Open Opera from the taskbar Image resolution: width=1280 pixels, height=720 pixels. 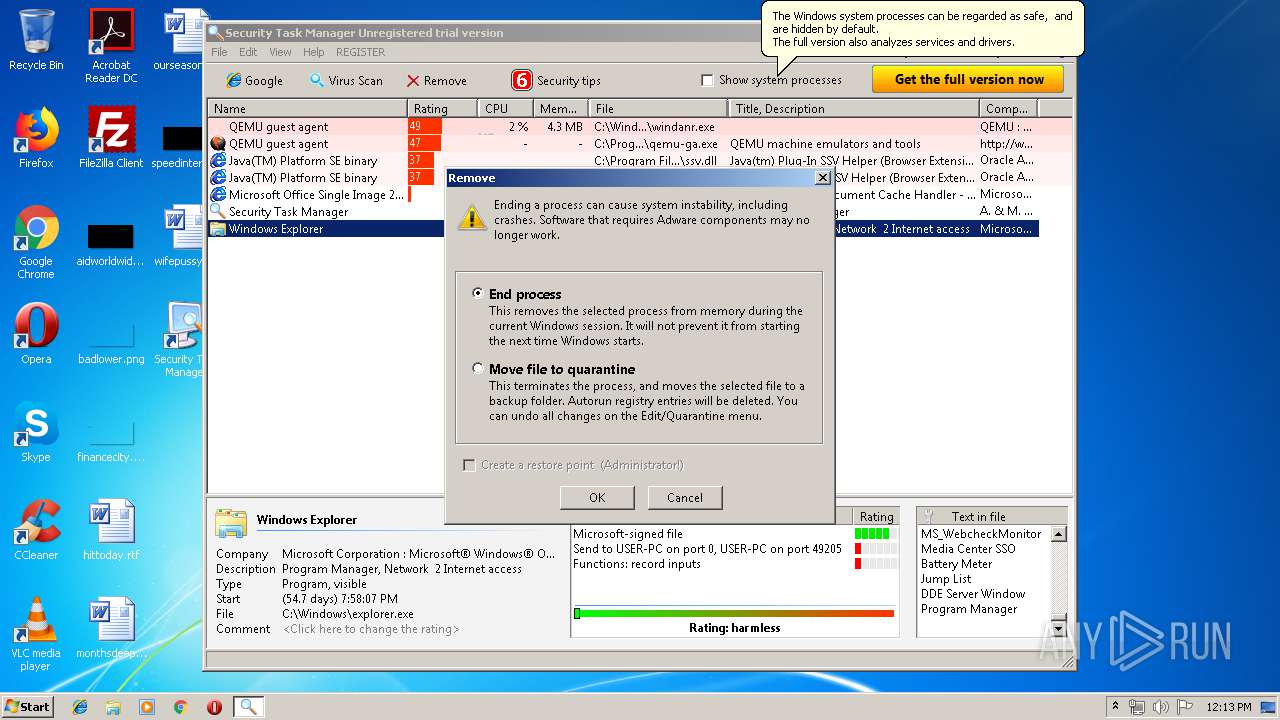coord(214,707)
